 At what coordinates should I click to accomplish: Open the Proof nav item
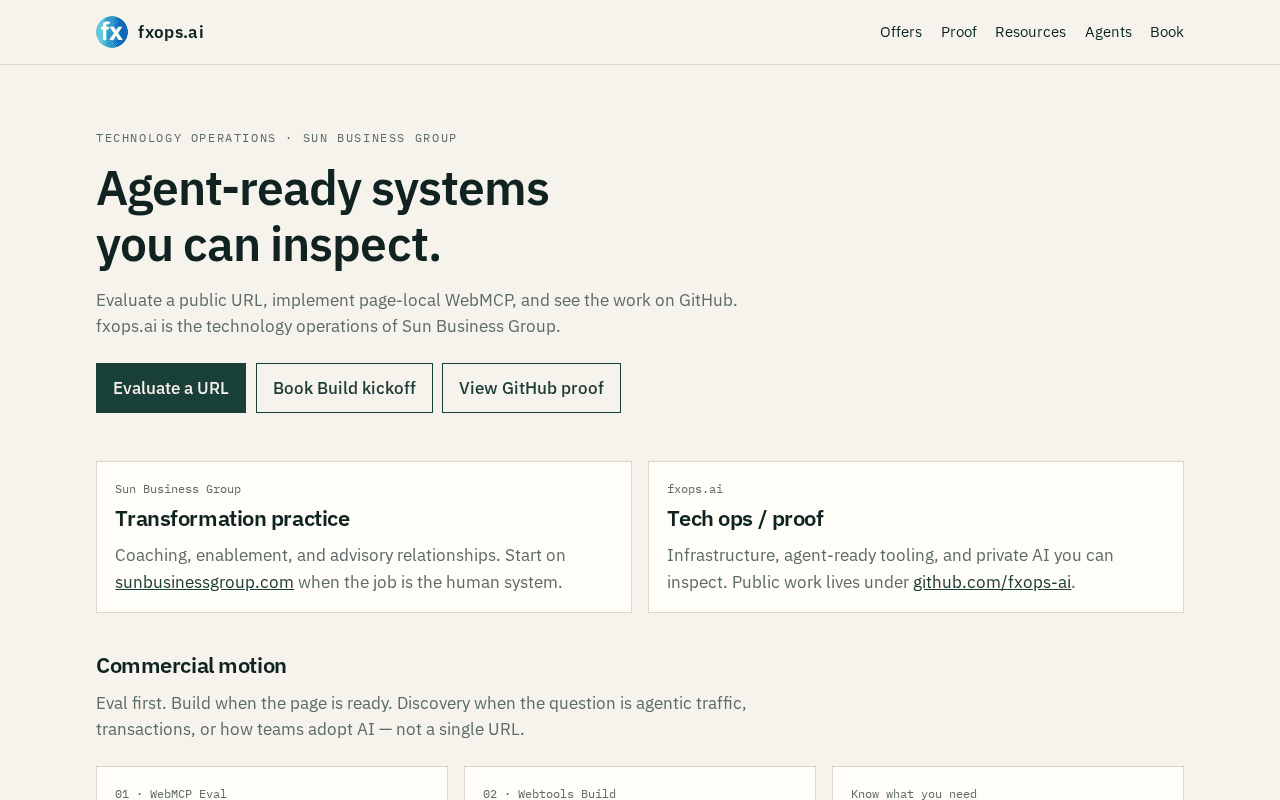(x=959, y=32)
